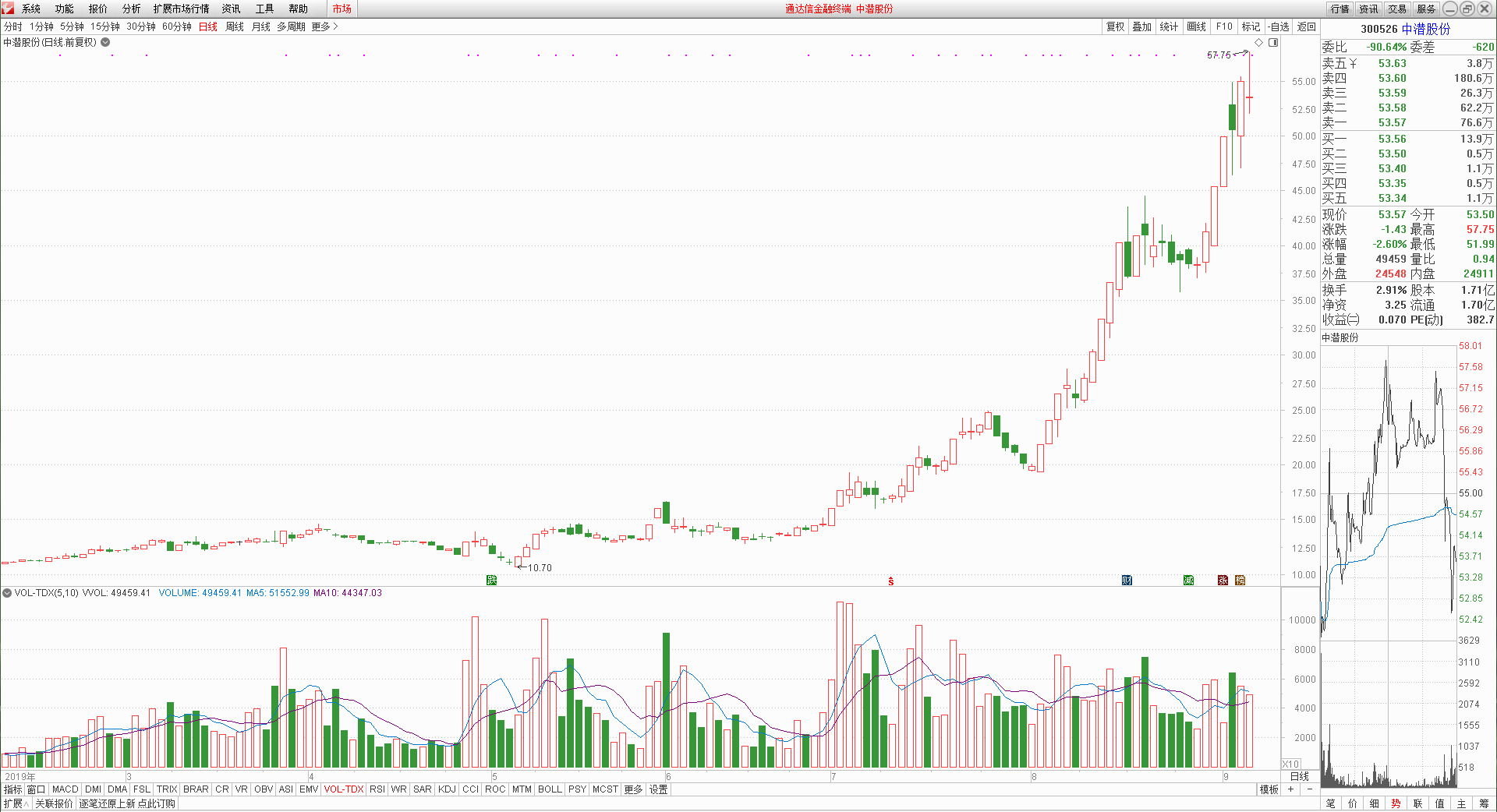
Task: Open the 报价 menu
Action: (x=98, y=9)
